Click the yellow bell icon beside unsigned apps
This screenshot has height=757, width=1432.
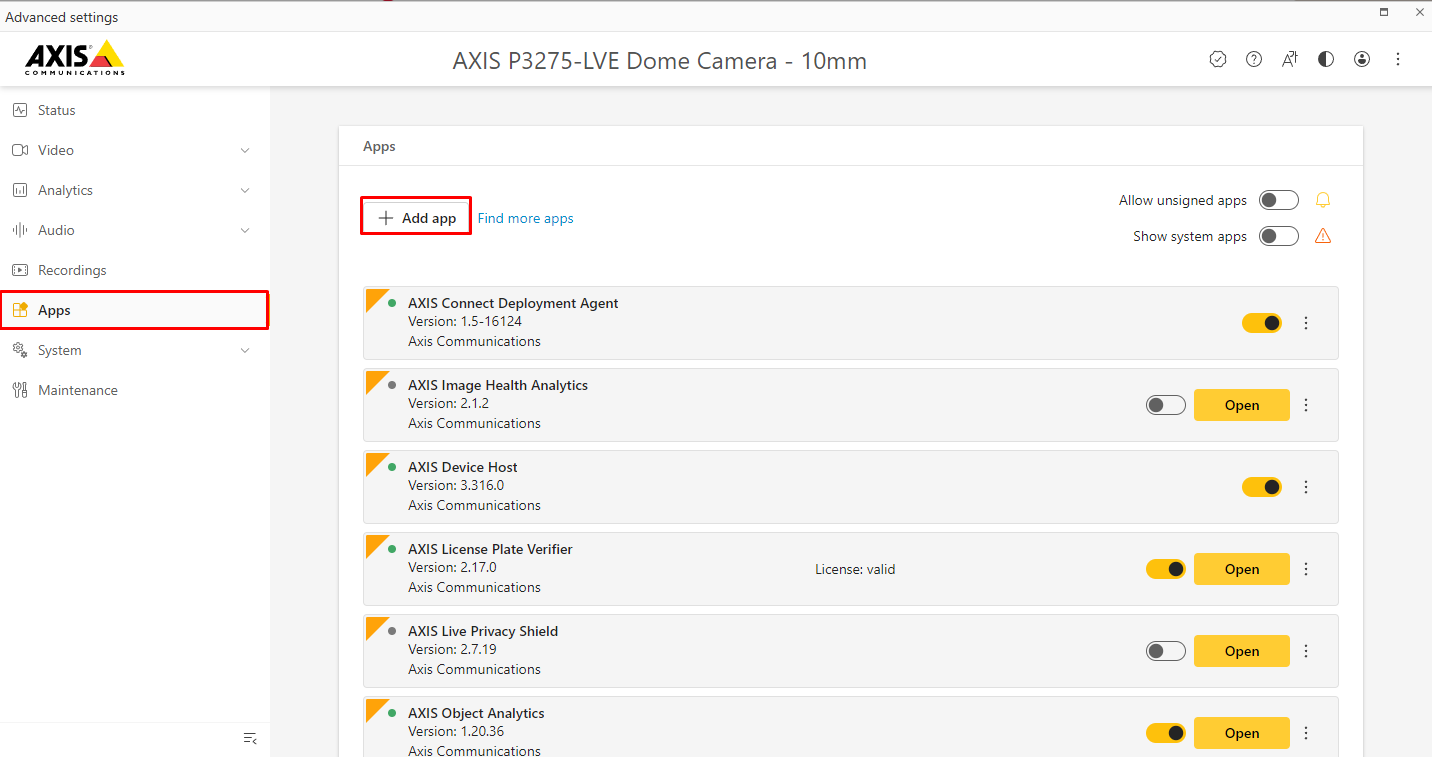[x=1323, y=200]
